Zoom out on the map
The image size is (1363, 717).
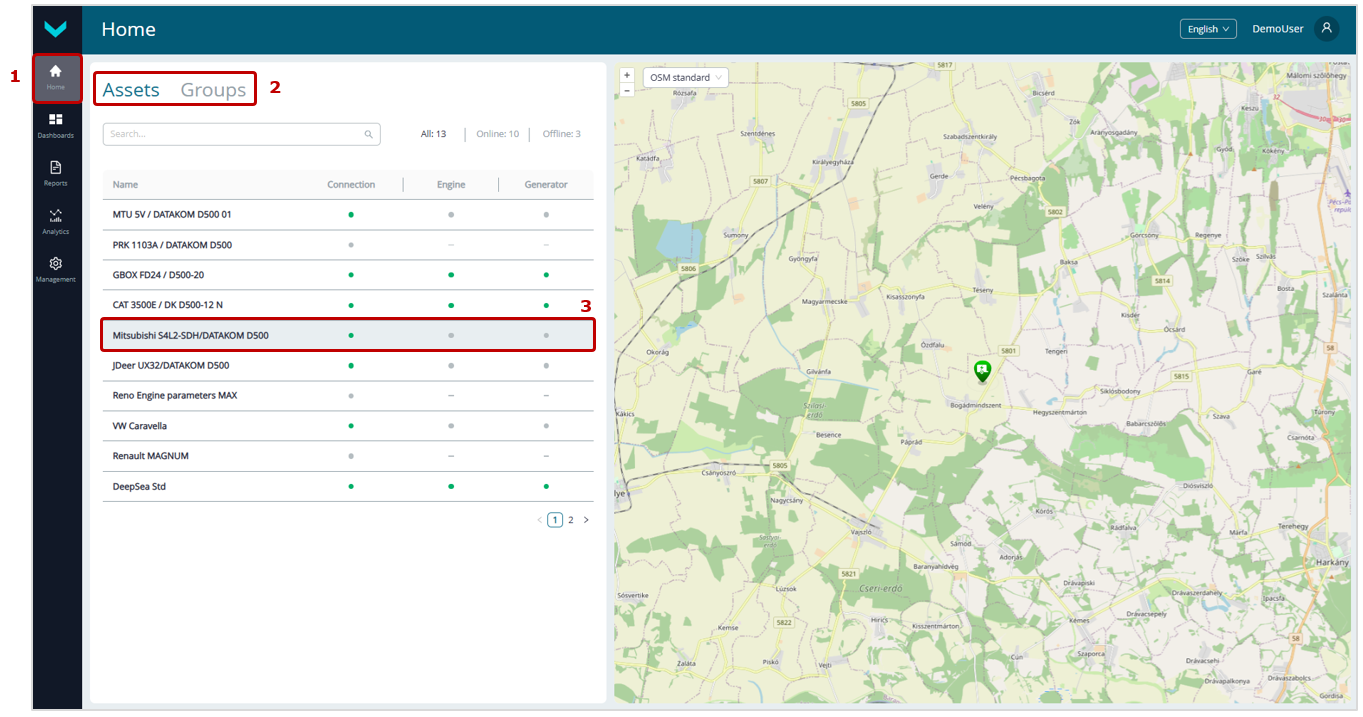point(627,90)
